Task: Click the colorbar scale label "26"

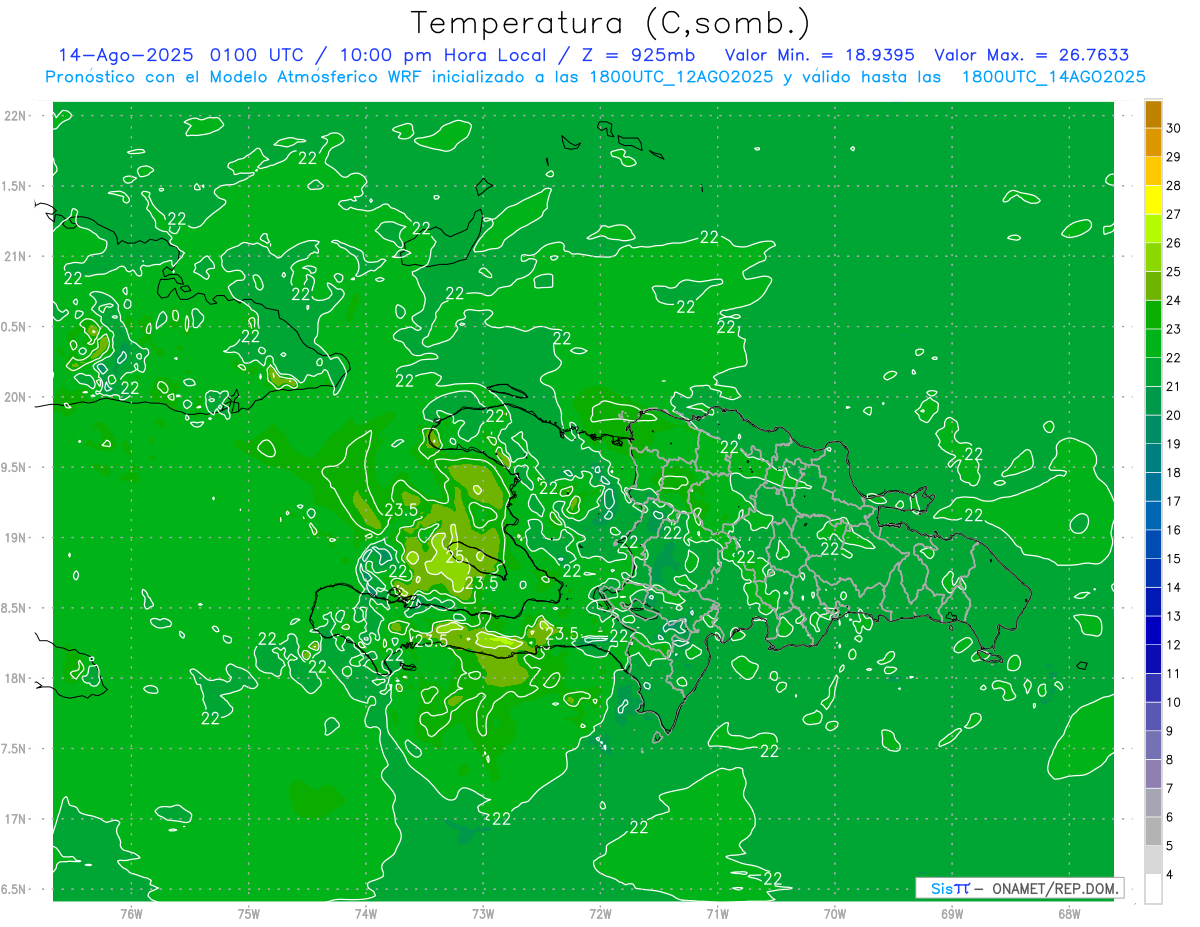Action: click(1174, 243)
